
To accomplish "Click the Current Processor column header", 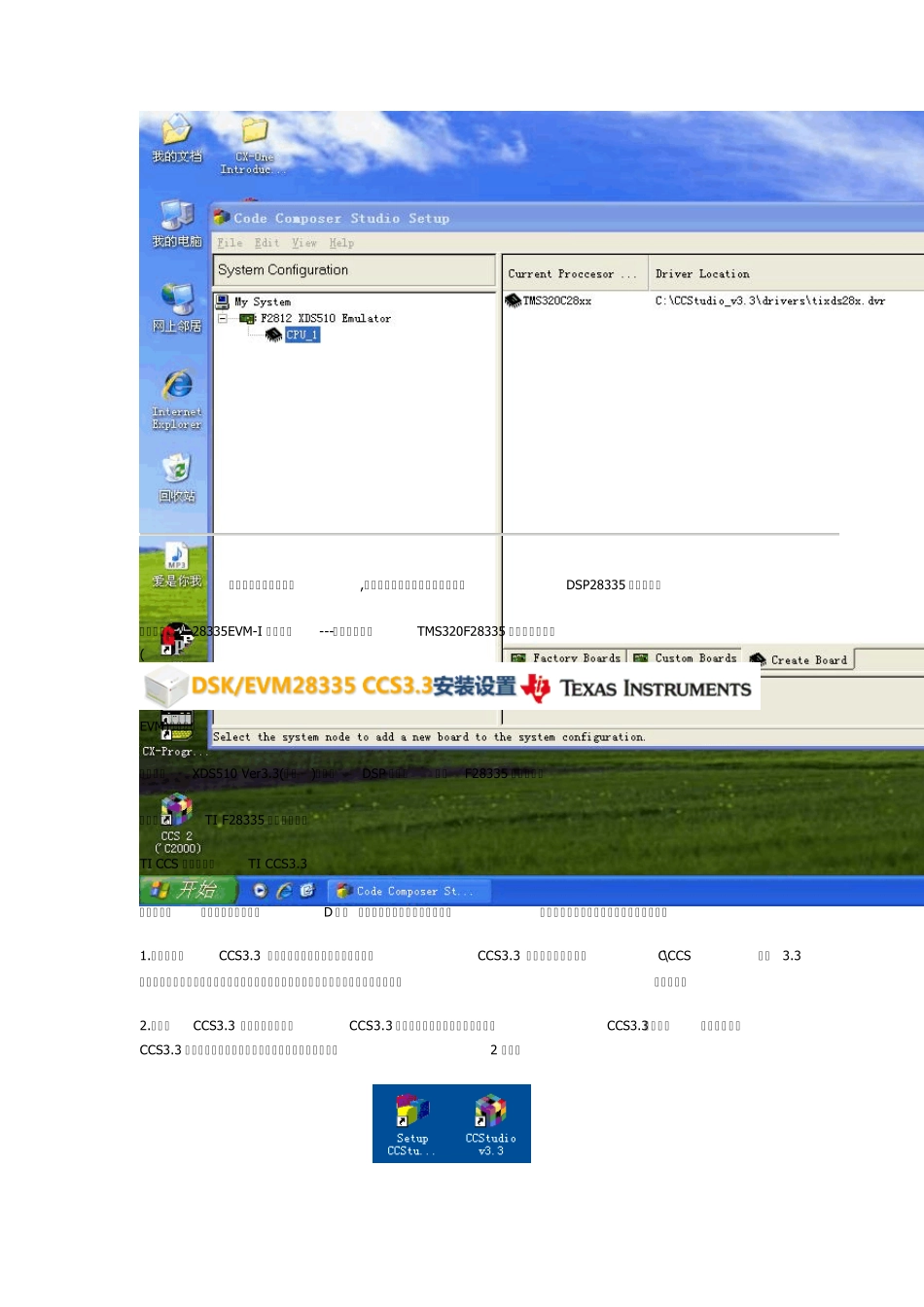I will [x=574, y=273].
